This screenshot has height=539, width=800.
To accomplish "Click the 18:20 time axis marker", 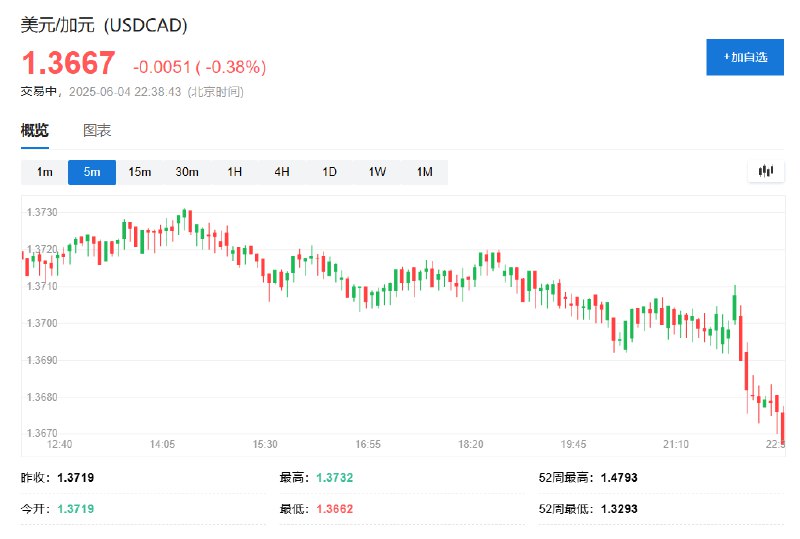I will point(470,444).
